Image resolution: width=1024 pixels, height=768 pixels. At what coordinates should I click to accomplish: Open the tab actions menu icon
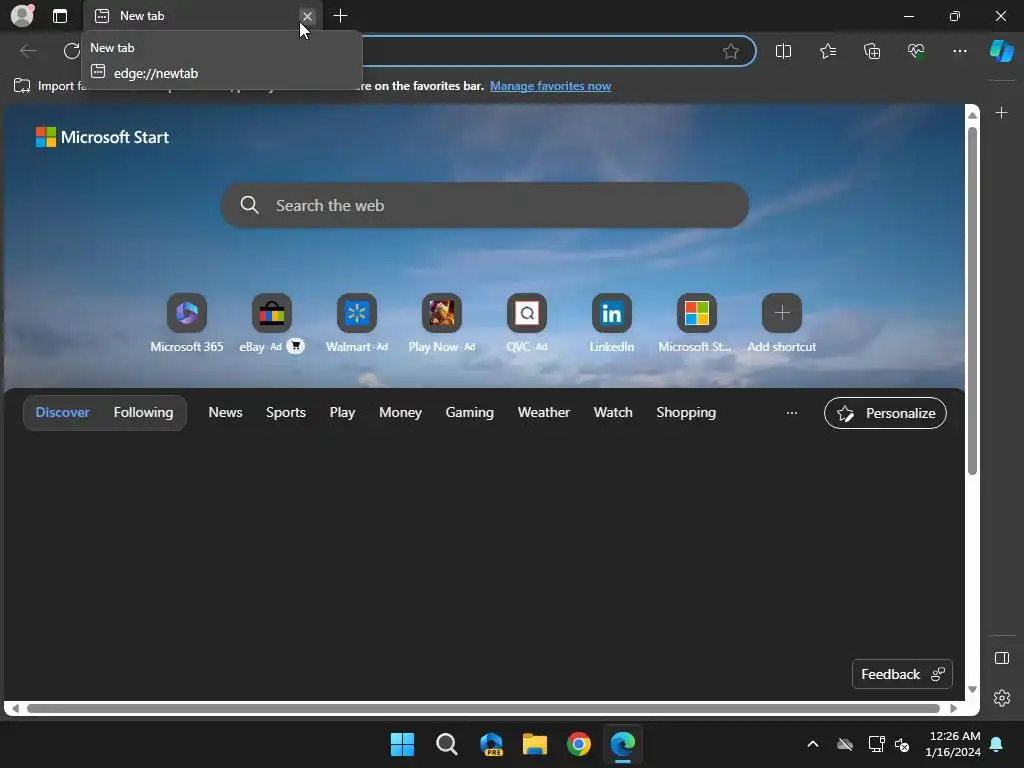pyautogui.click(x=59, y=16)
